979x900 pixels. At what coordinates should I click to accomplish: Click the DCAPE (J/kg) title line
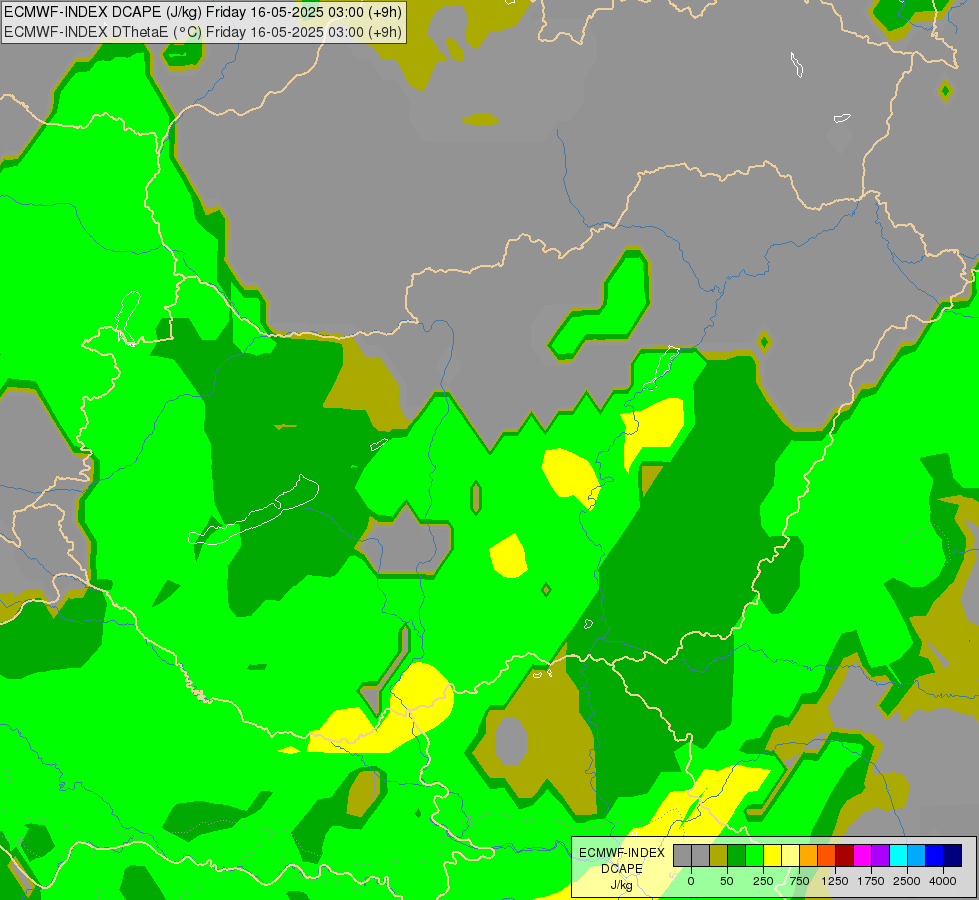click(x=203, y=12)
